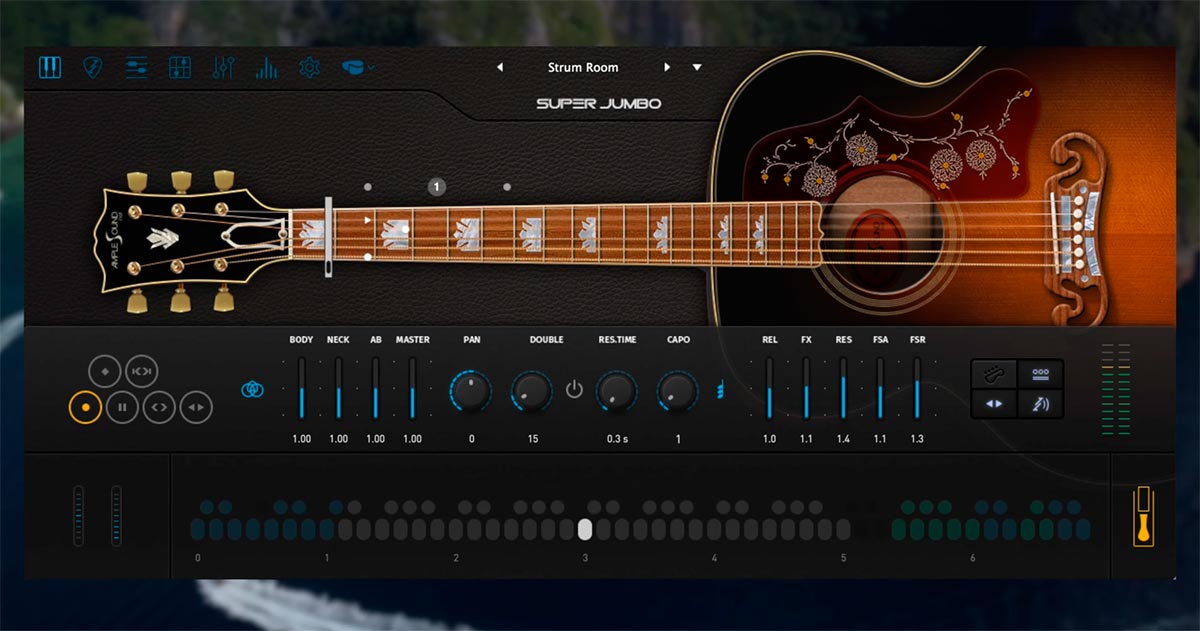
Task: Click the CAPO knob
Action: [x=678, y=390]
